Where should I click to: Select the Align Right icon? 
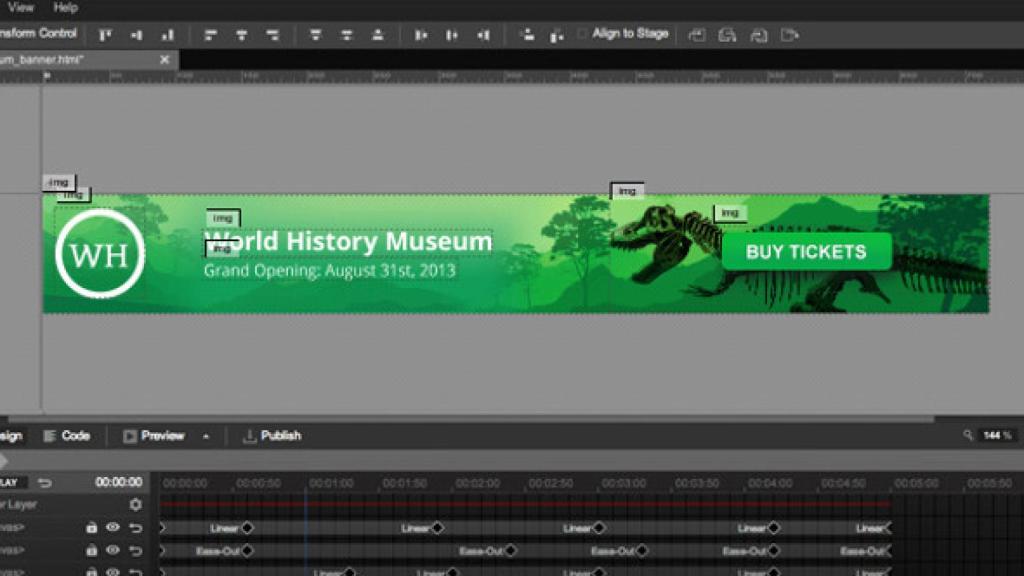tap(275, 33)
